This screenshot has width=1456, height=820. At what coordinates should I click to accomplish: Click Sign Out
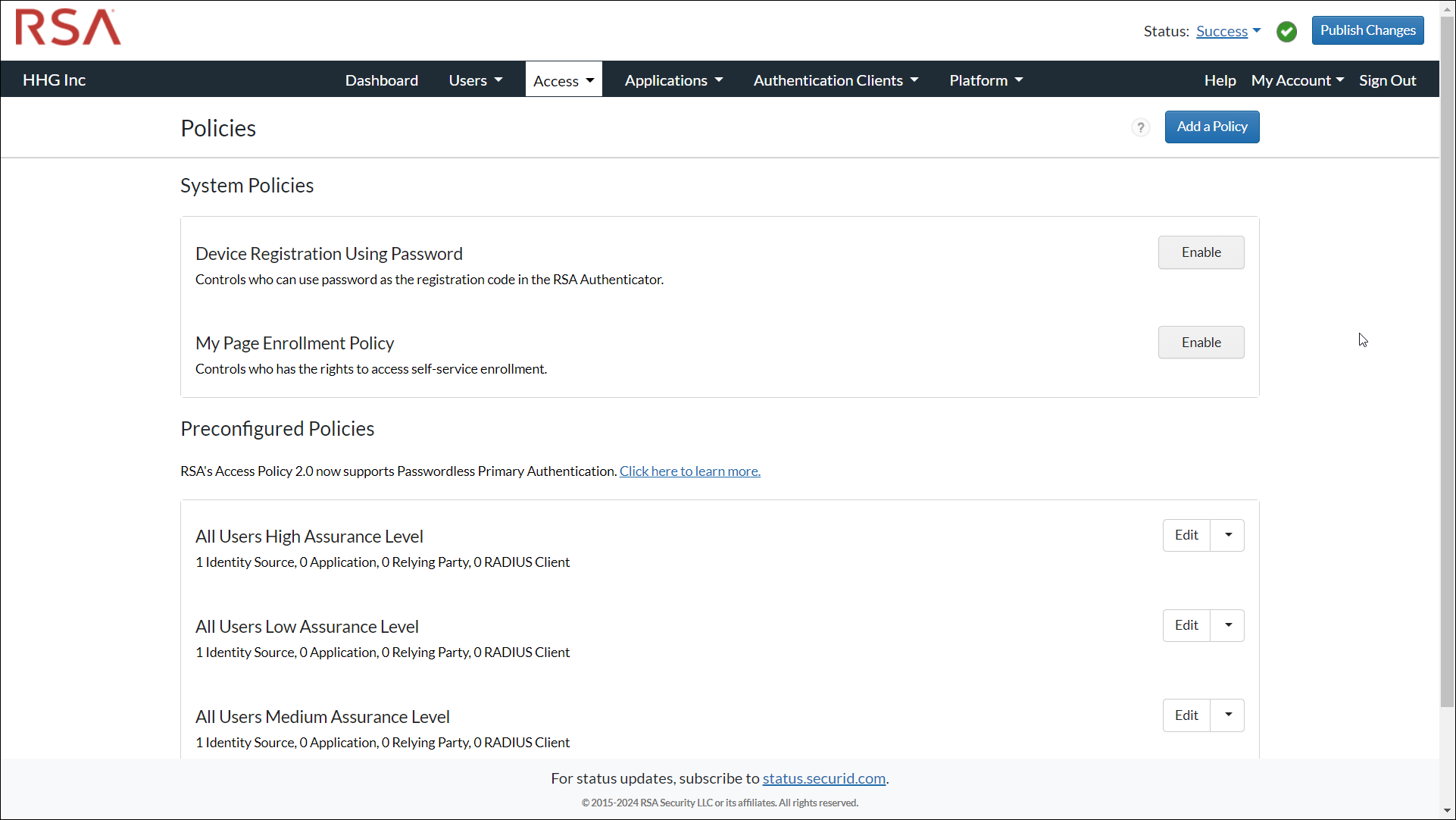[x=1387, y=80]
